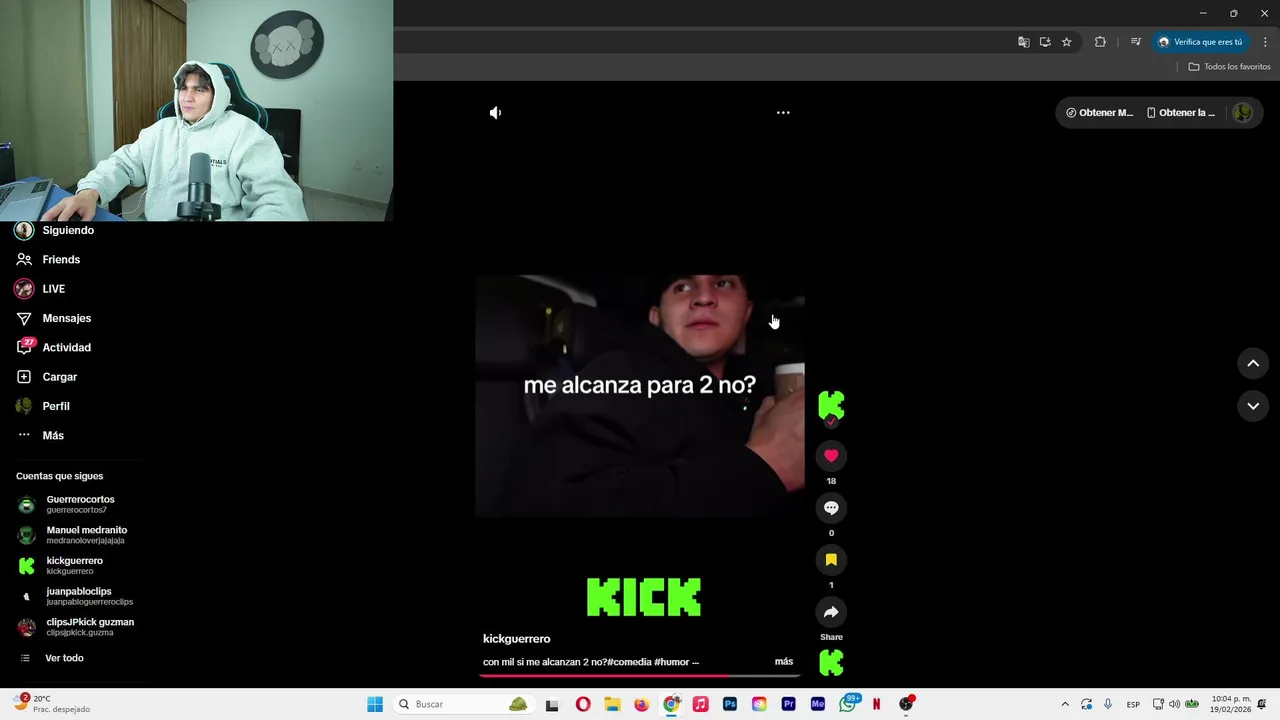Open the clock and date panel

click(x=1231, y=704)
